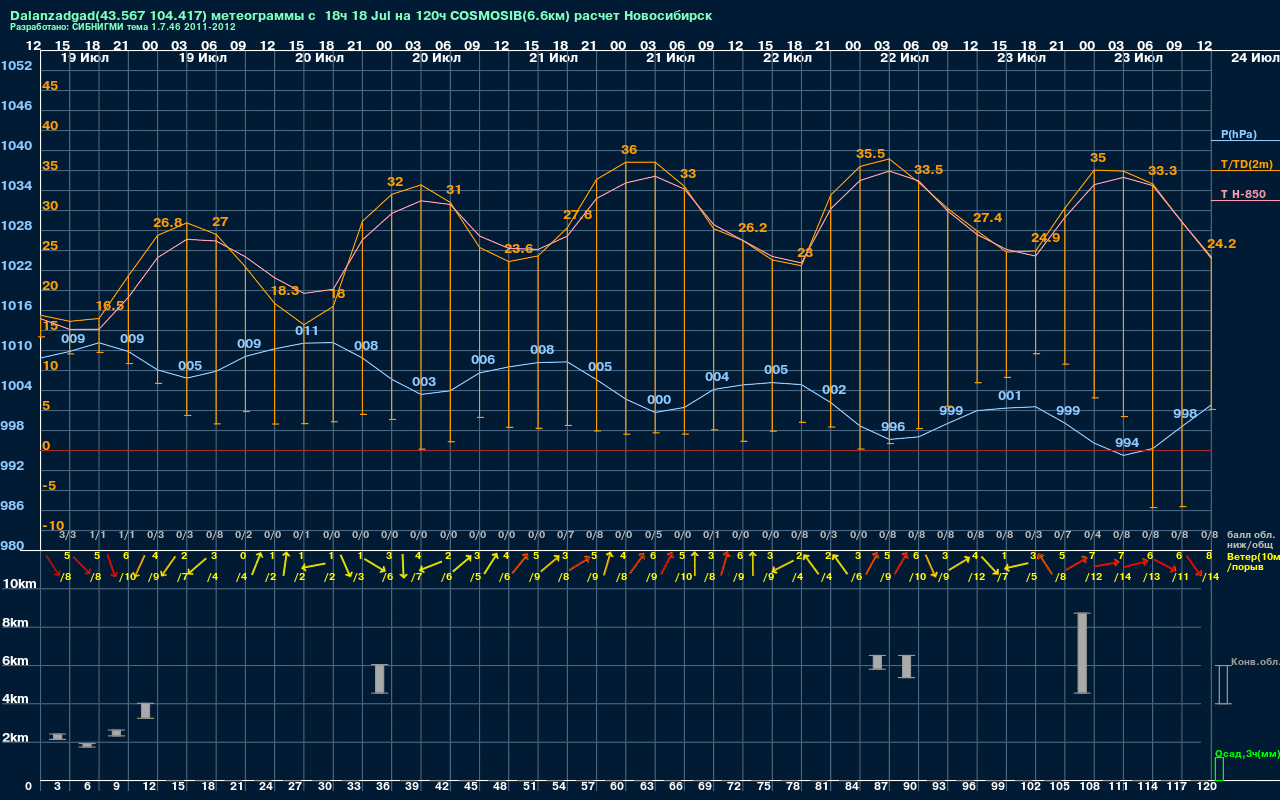Click the cloud bar above forecast hour 87
This screenshot has height=800, width=1280.
click(877, 662)
